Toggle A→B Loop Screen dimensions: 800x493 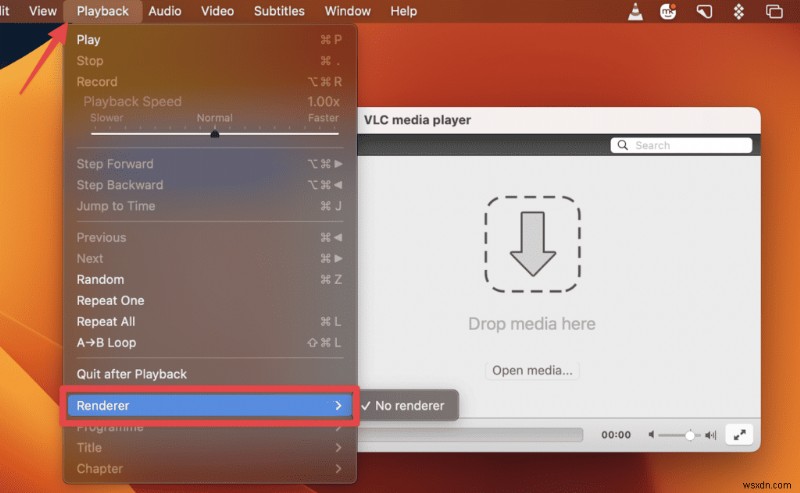pyautogui.click(x=209, y=342)
